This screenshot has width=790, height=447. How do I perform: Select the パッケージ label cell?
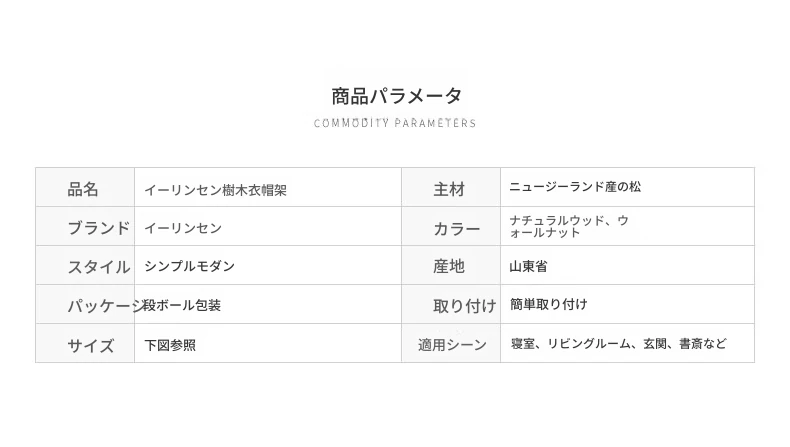coord(85,304)
